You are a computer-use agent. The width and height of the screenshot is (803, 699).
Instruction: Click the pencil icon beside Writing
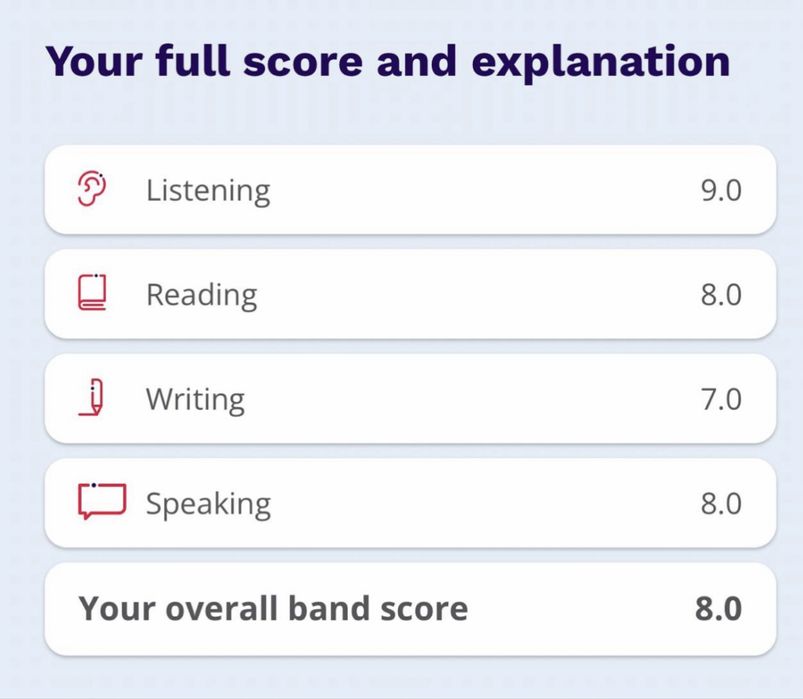pos(92,398)
